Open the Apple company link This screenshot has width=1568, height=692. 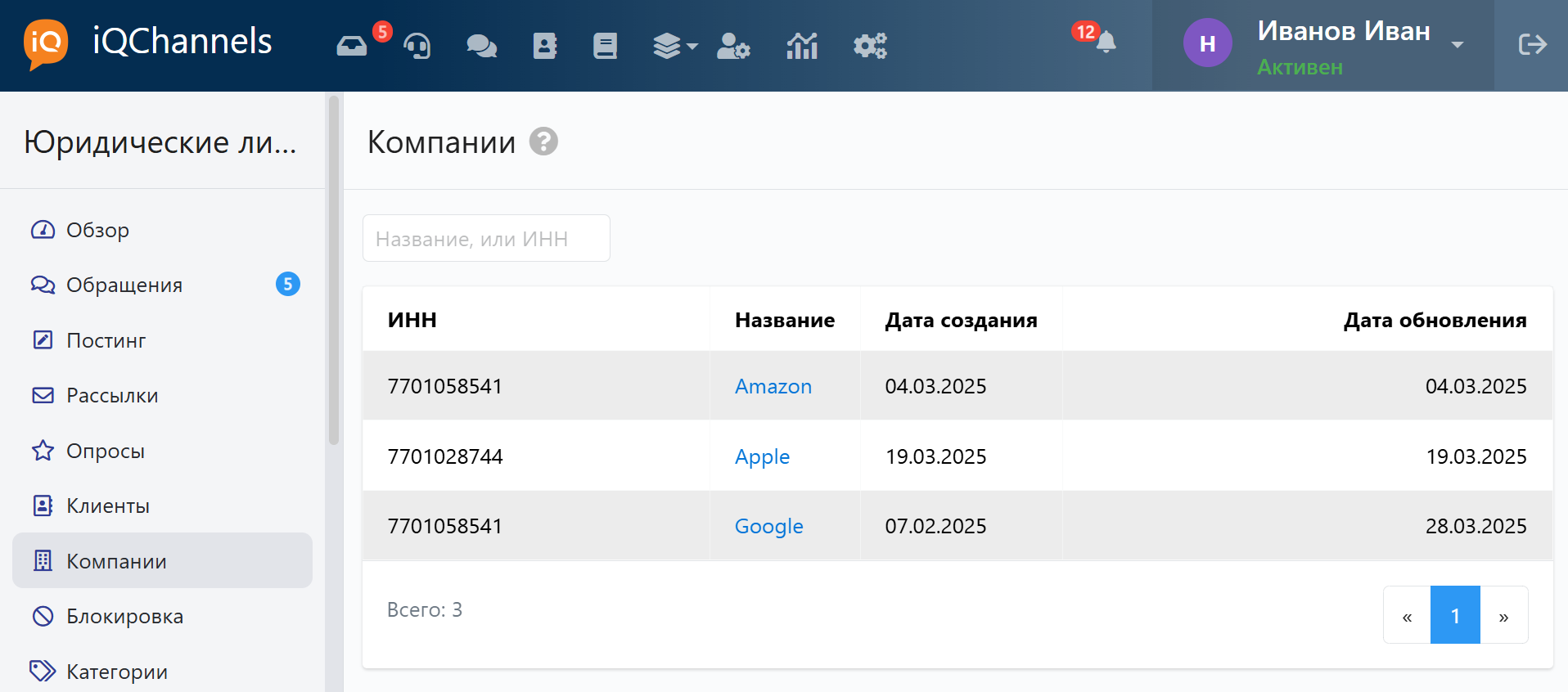click(762, 456)
